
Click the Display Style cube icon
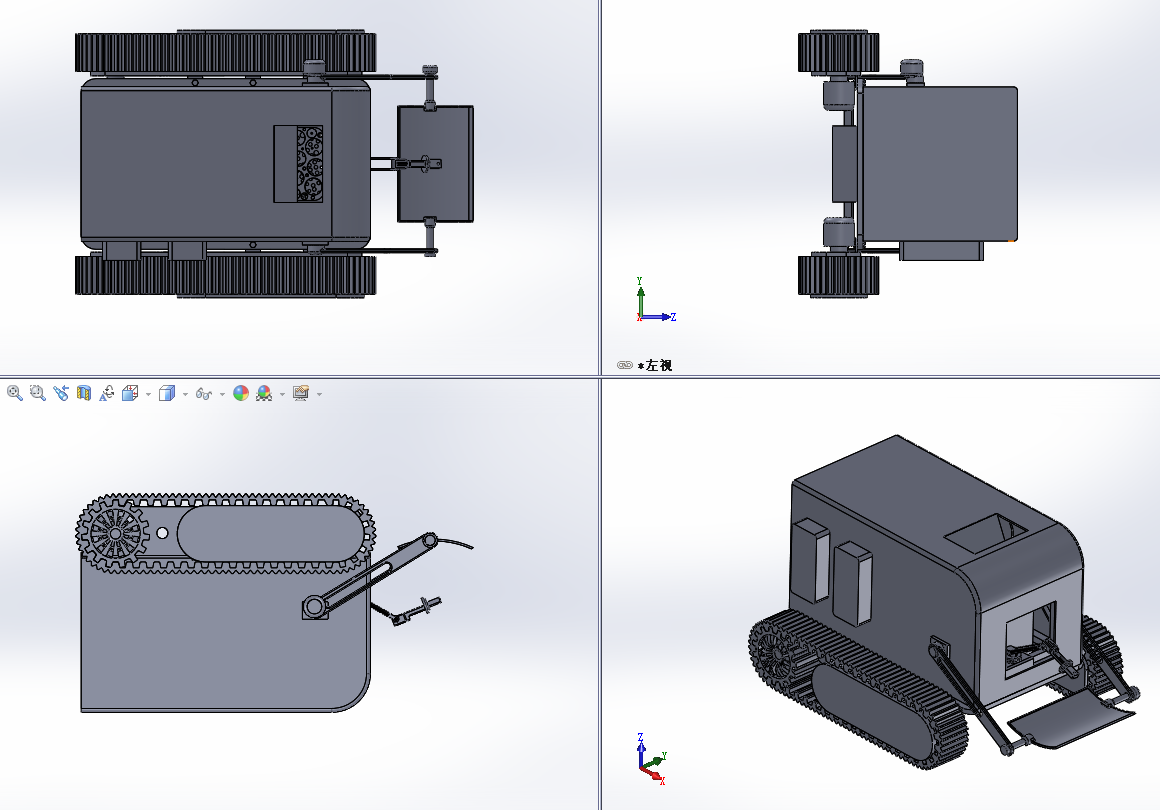pos(167,394)
